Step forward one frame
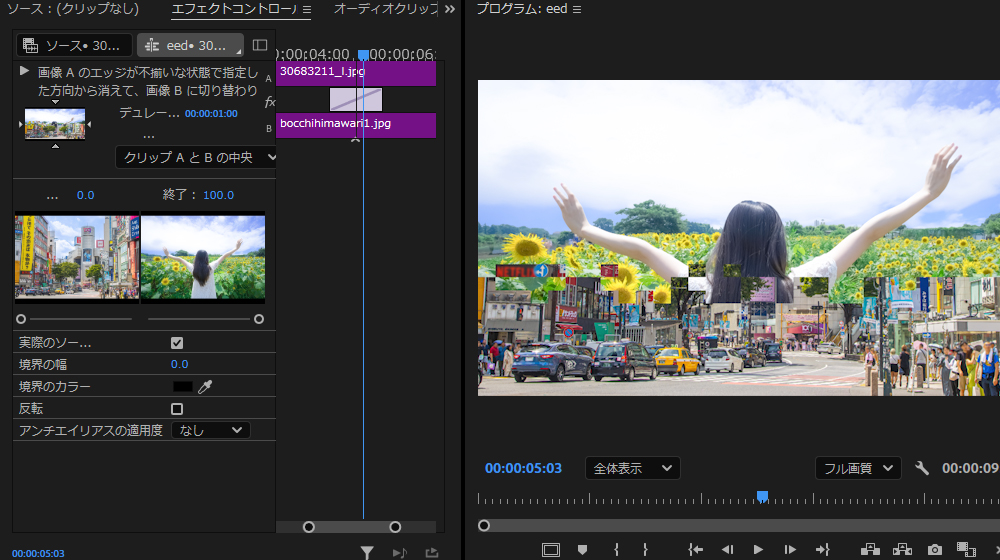This screenshot has height=560, width=1000. pos(790,550)
